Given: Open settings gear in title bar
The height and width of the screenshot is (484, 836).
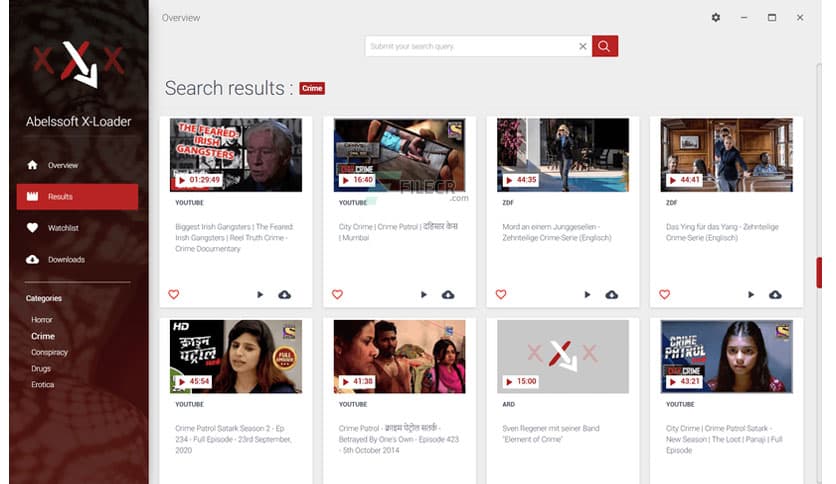Looking at the screenshot, I should (x=715, y=17).
